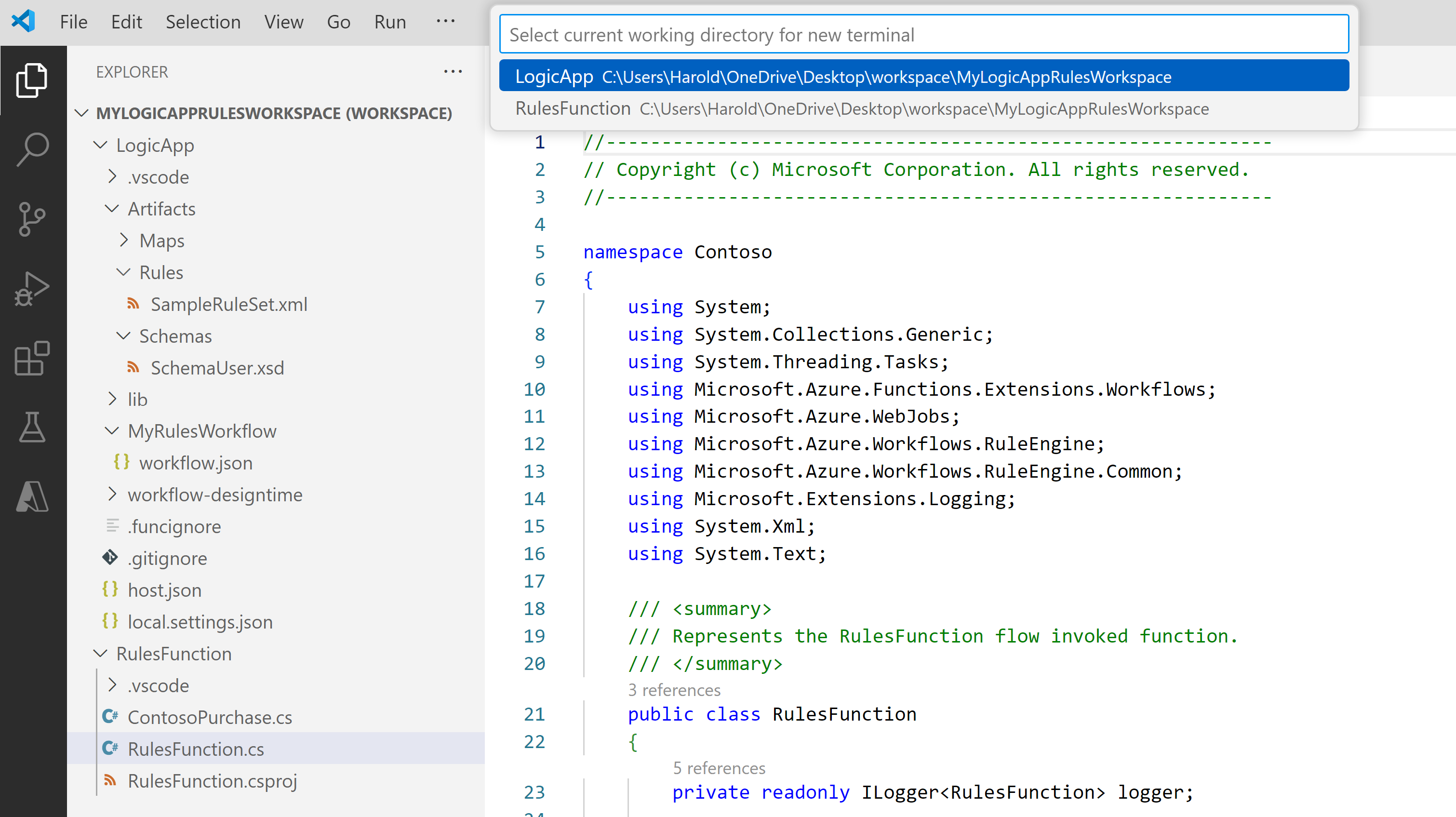Open the Testing view

pos(32,428)
